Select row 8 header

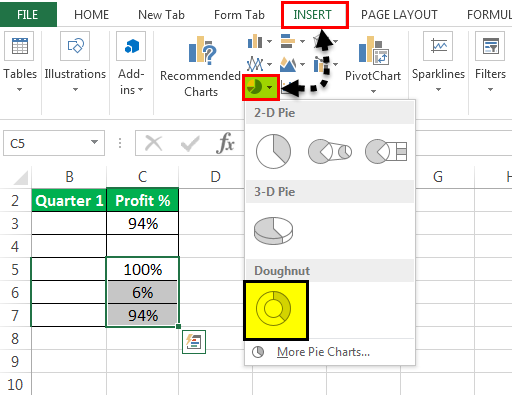[15, 339]
